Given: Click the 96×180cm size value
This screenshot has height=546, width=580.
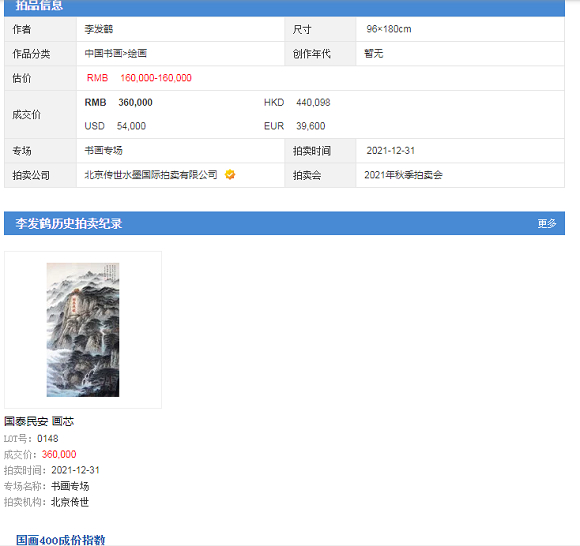Looking at the screenshot, I should pyautogui.click(x=389, y=29).
